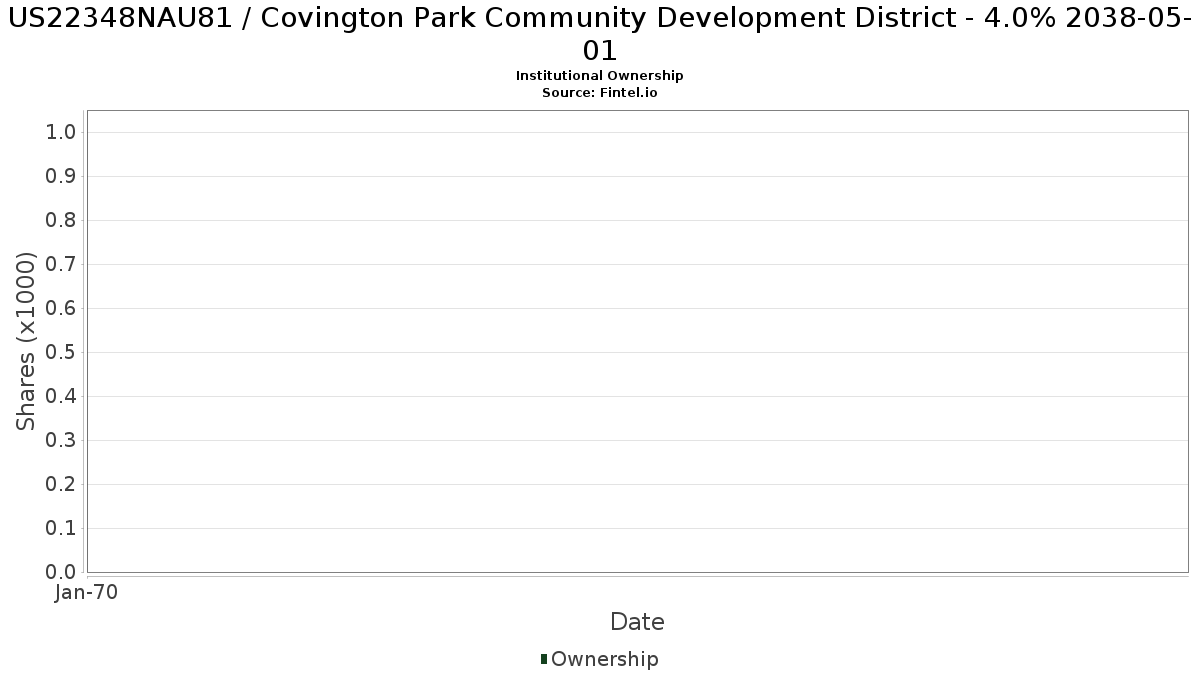Click the chart title starting with US22348NAU81
The height and width of the screenshot is (675, 1200).
click(x=600, y=34)
